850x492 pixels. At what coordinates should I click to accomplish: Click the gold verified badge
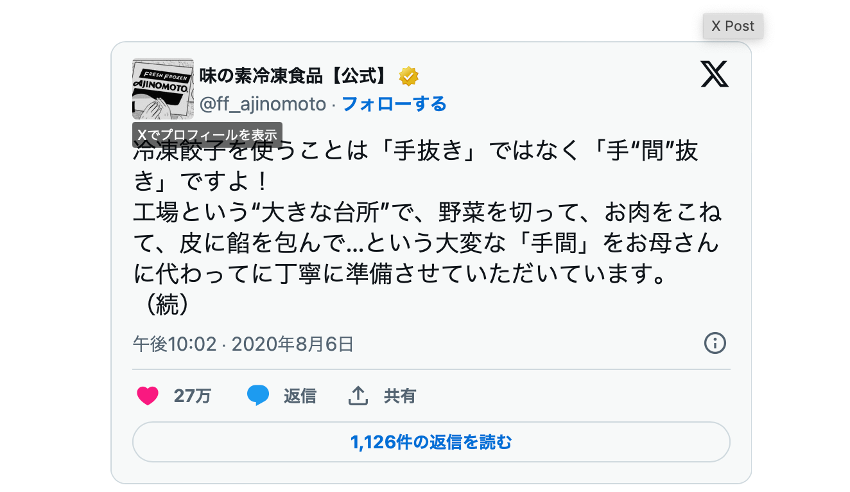409,76
